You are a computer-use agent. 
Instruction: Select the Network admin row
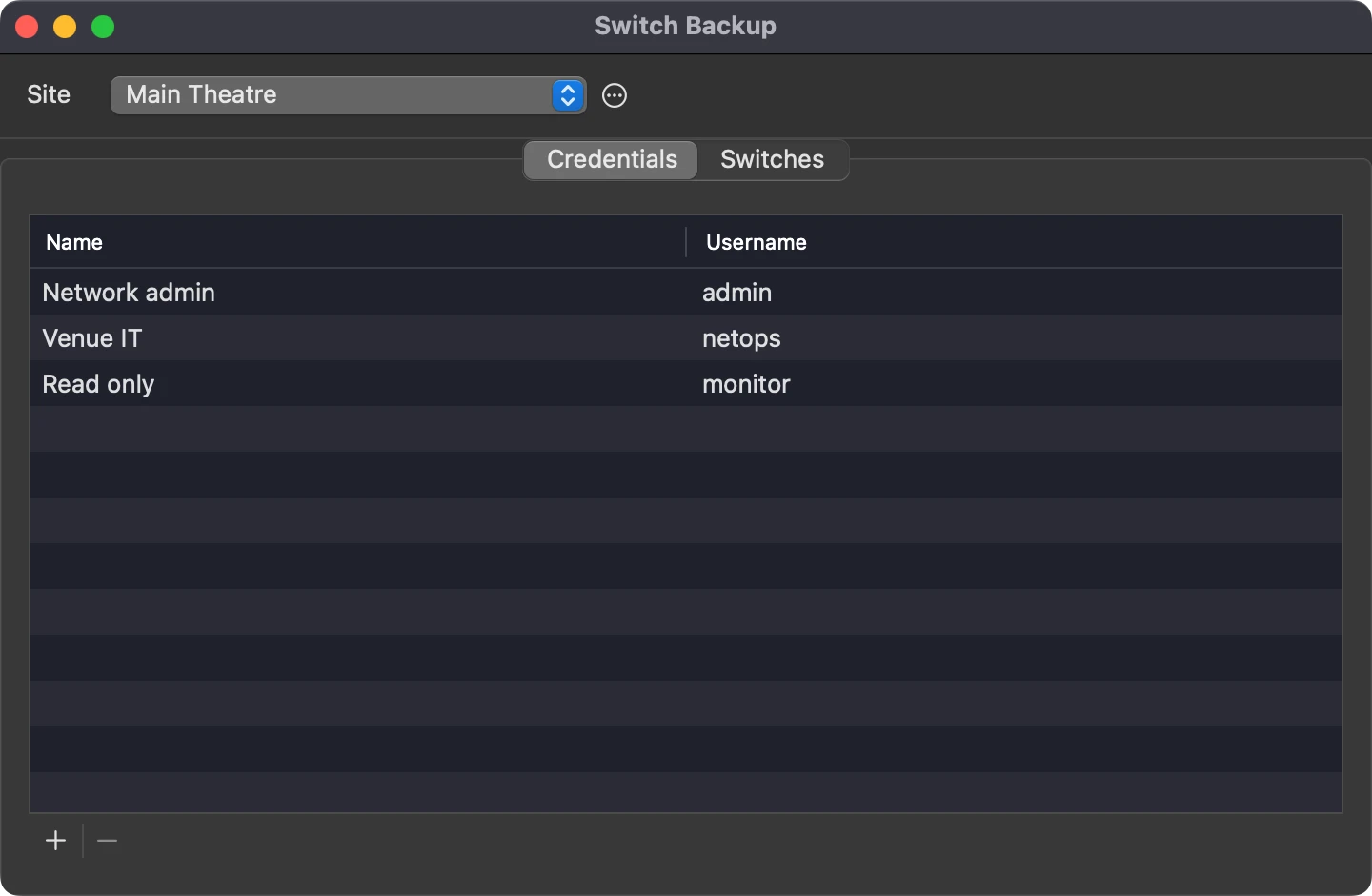(x=686, y=292)
